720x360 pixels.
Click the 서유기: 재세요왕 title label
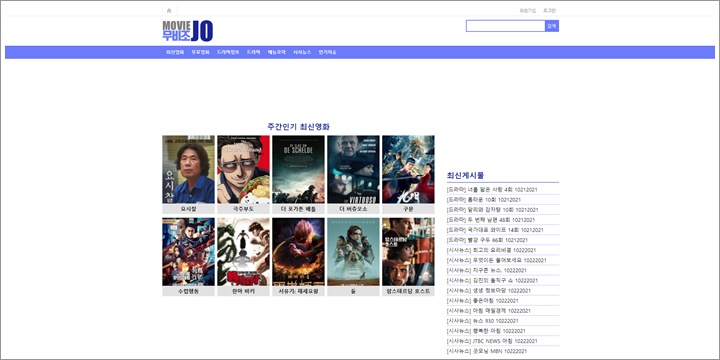tap(298, 291)
